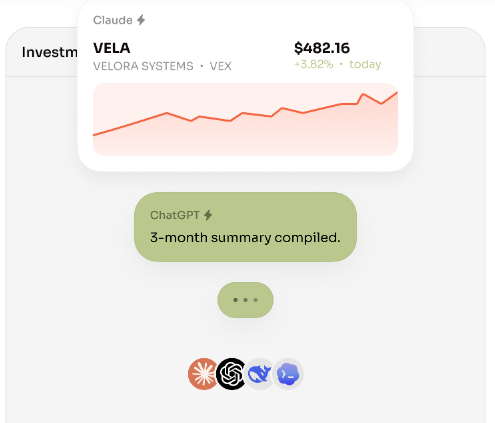Click the Claude starburst avatar icon
Viewport: 495px width, 423px height.
202,374
